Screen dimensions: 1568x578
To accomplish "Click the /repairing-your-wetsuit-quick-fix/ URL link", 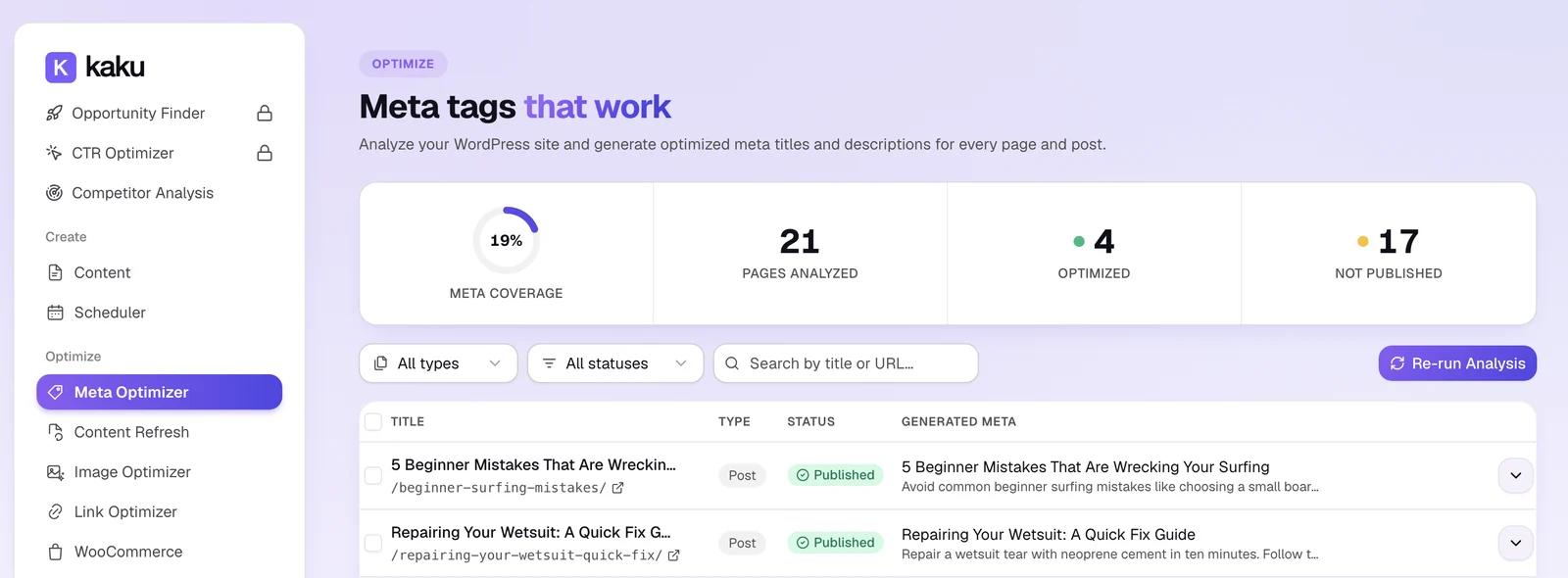I will click(526, 555).
